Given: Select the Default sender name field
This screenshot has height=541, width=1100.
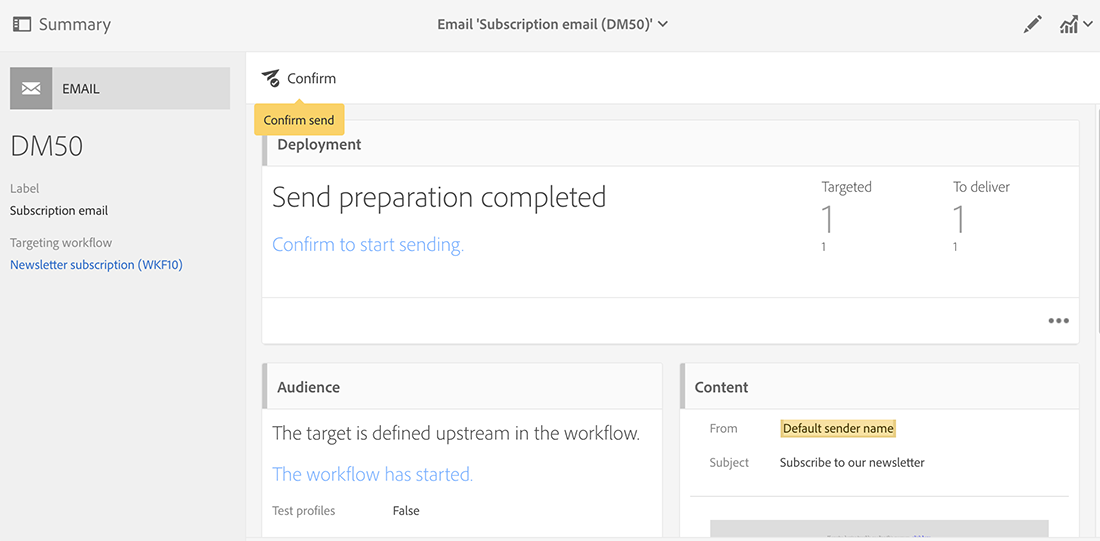Looking at the screenshot, I should (x=838, y=428).
